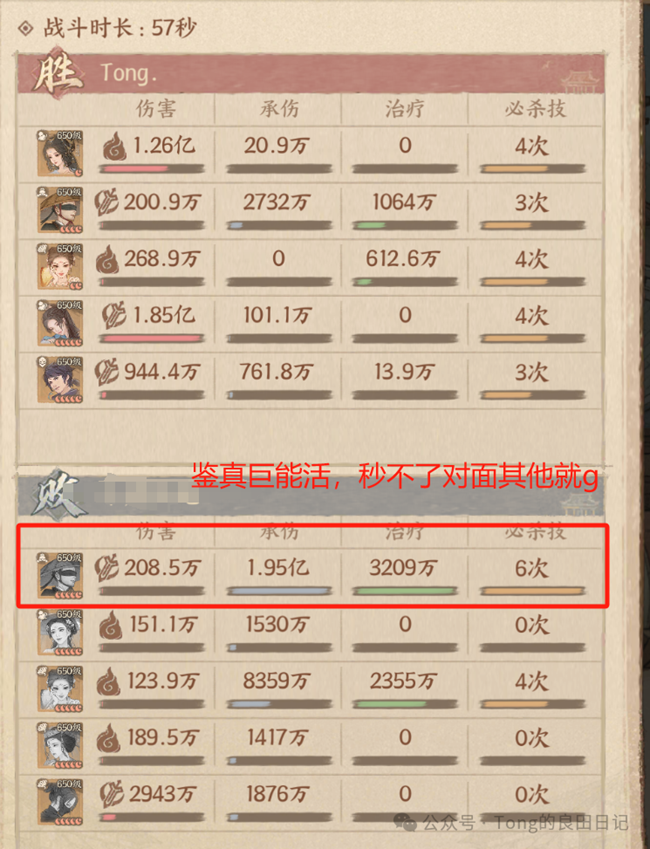The image size is (650, 849).
Task: Open the portrait of hero dealing 944.4万
Action: 60,379
